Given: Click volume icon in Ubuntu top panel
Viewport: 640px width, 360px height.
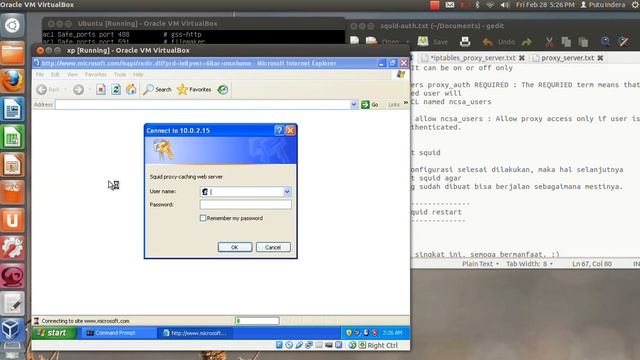Looking at the screenshot, I should 505,5.
